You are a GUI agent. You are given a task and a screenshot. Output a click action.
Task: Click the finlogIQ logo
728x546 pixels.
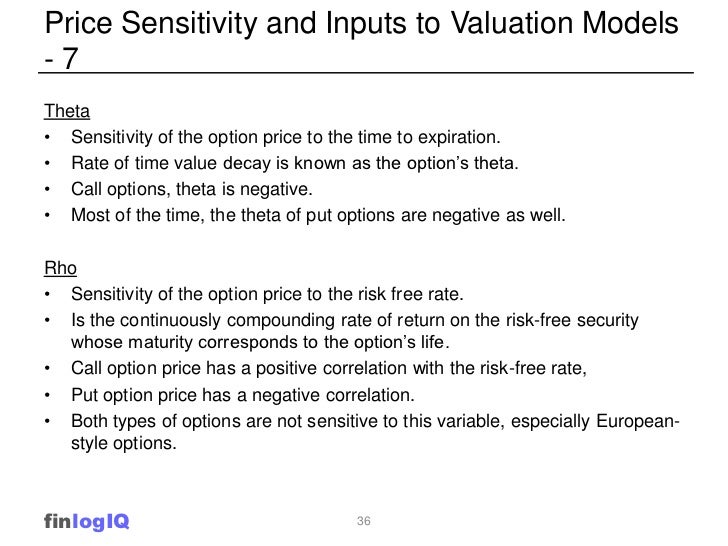point(86,521)
